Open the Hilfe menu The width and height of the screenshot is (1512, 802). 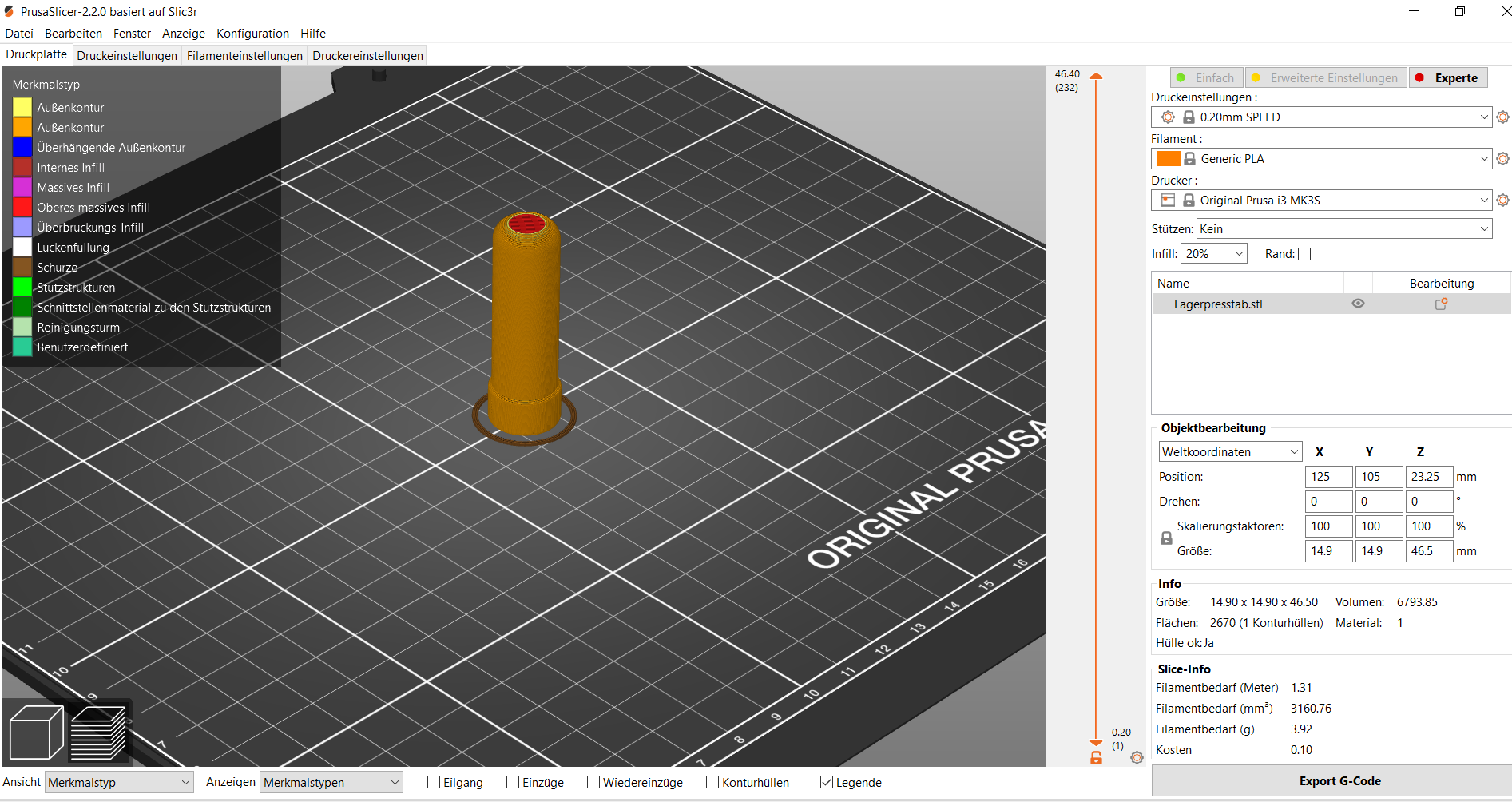[313, 34]
